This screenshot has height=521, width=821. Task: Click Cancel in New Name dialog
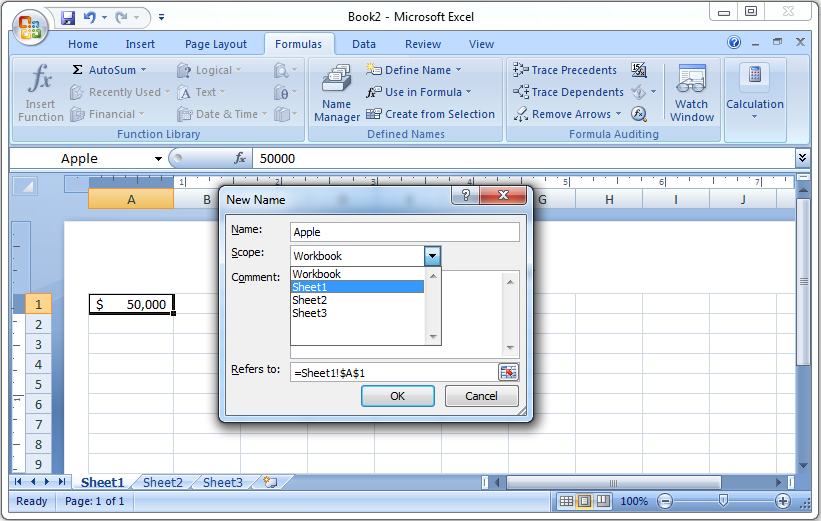click(x=481, y=396)
